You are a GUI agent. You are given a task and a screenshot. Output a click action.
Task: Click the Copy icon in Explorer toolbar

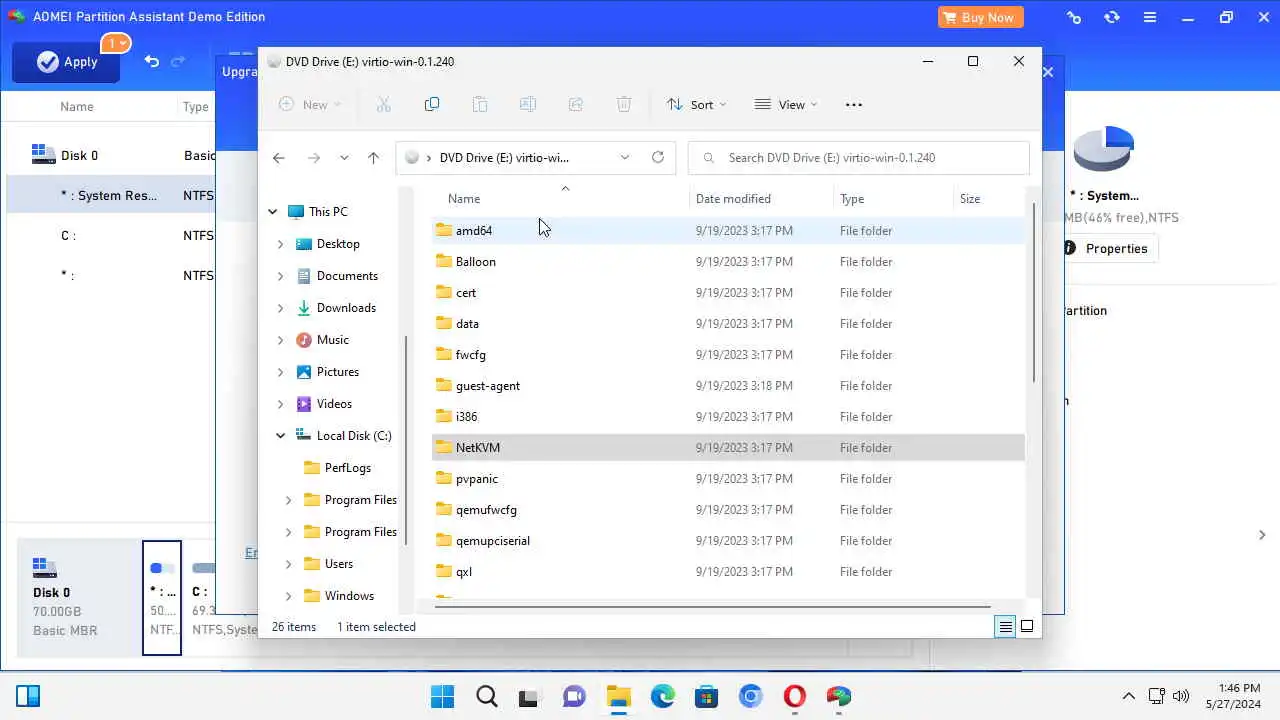[432, 104]
